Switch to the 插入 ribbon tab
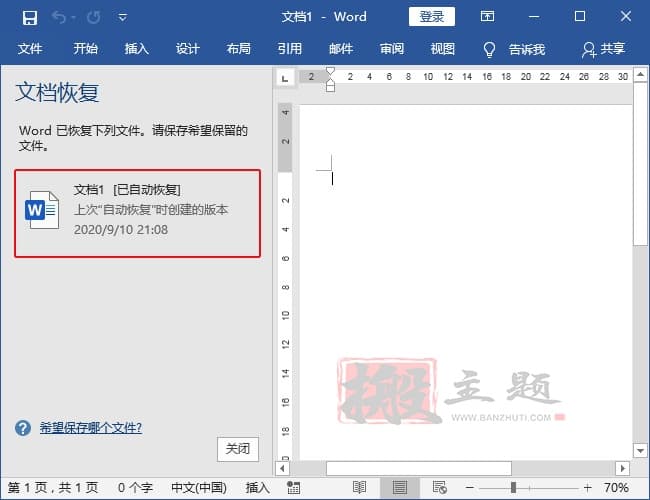This screenshot has height=500, width=650. (136, 49)
